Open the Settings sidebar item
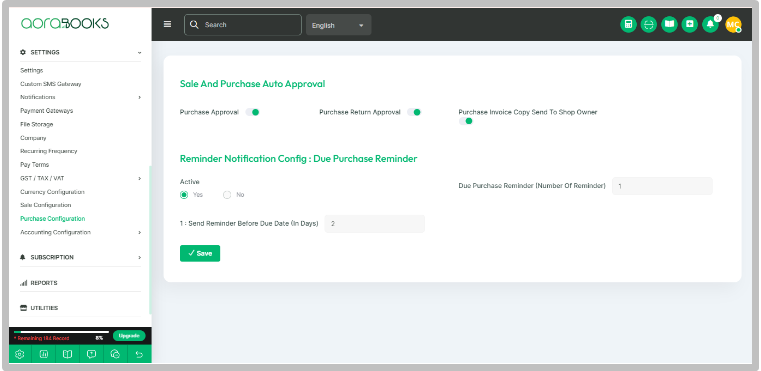This screenshot has width=761, height=371. tap(32, 70)
